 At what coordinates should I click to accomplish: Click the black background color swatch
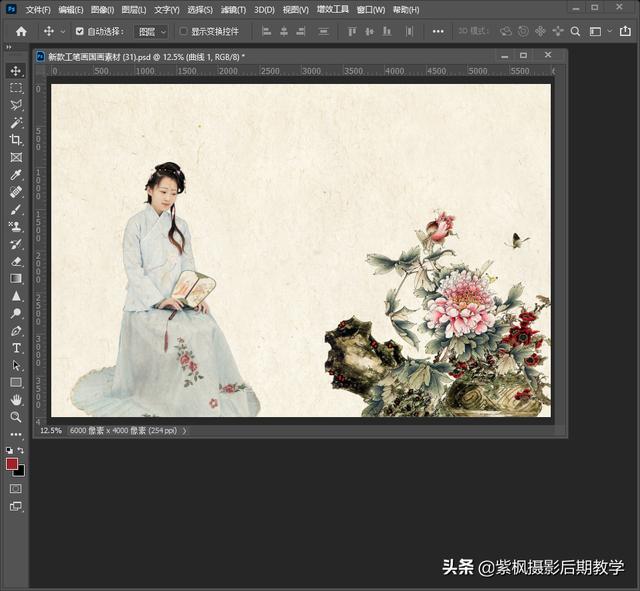20,472
